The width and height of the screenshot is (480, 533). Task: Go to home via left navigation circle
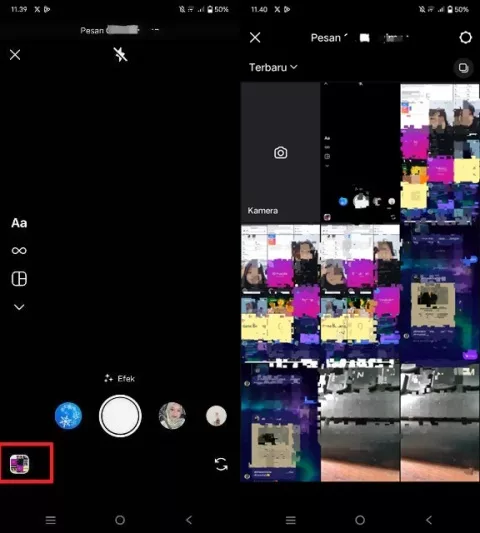point(120,520)
